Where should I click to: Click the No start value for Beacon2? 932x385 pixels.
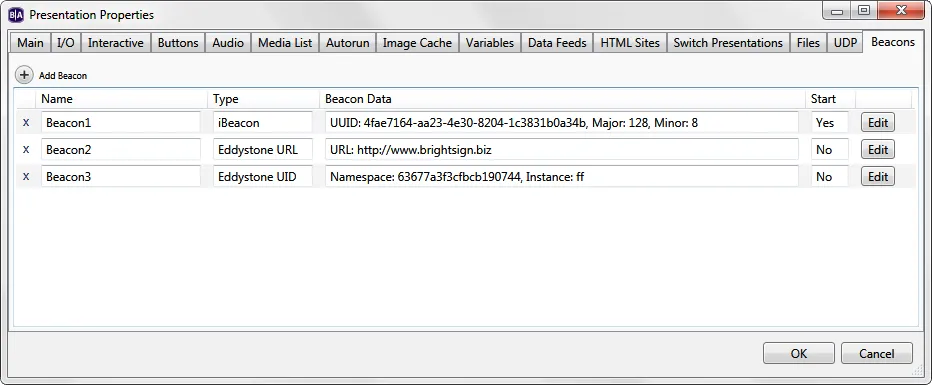tap(830, 150)
